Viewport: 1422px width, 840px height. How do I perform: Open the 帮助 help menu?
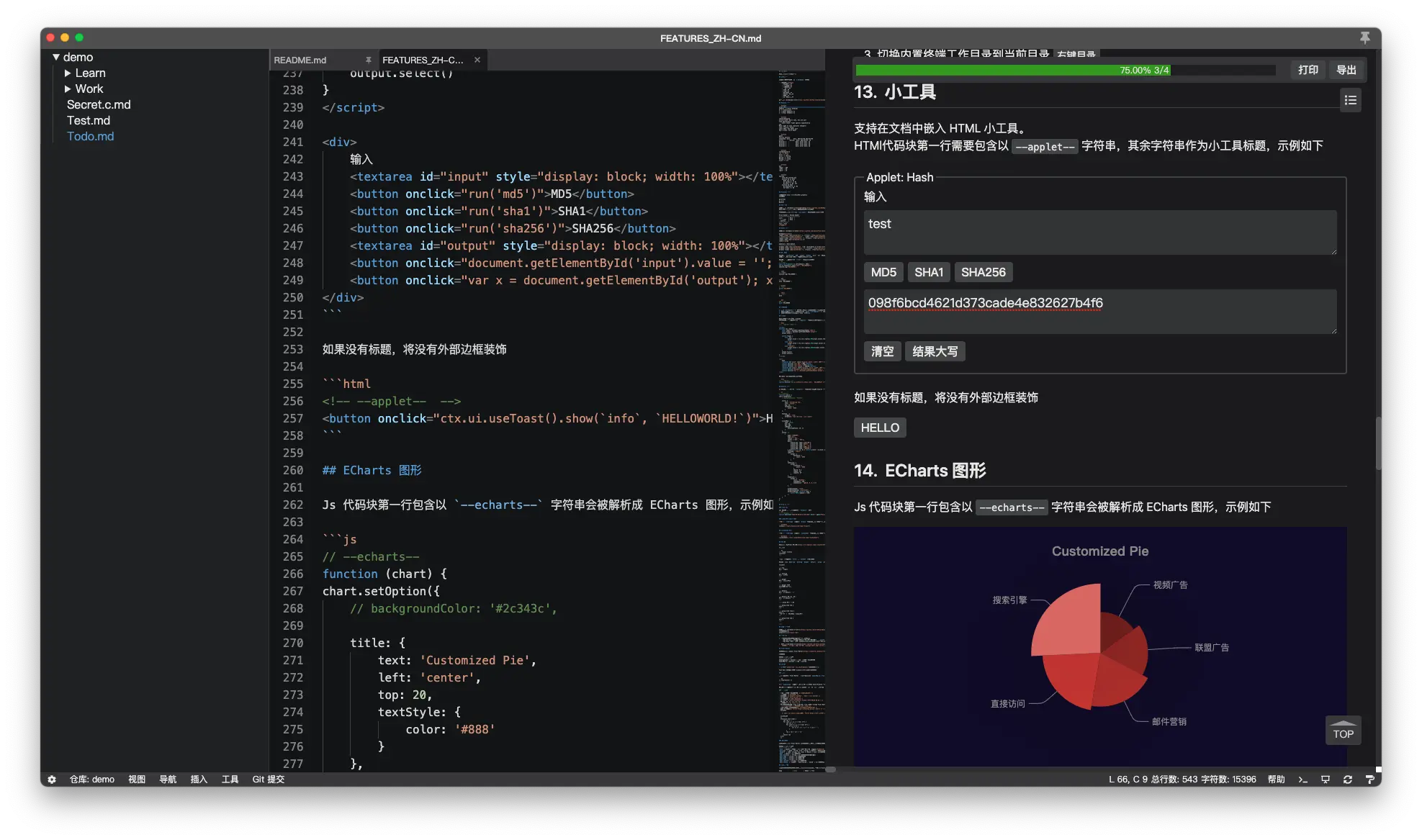(x=1276, y=779)
